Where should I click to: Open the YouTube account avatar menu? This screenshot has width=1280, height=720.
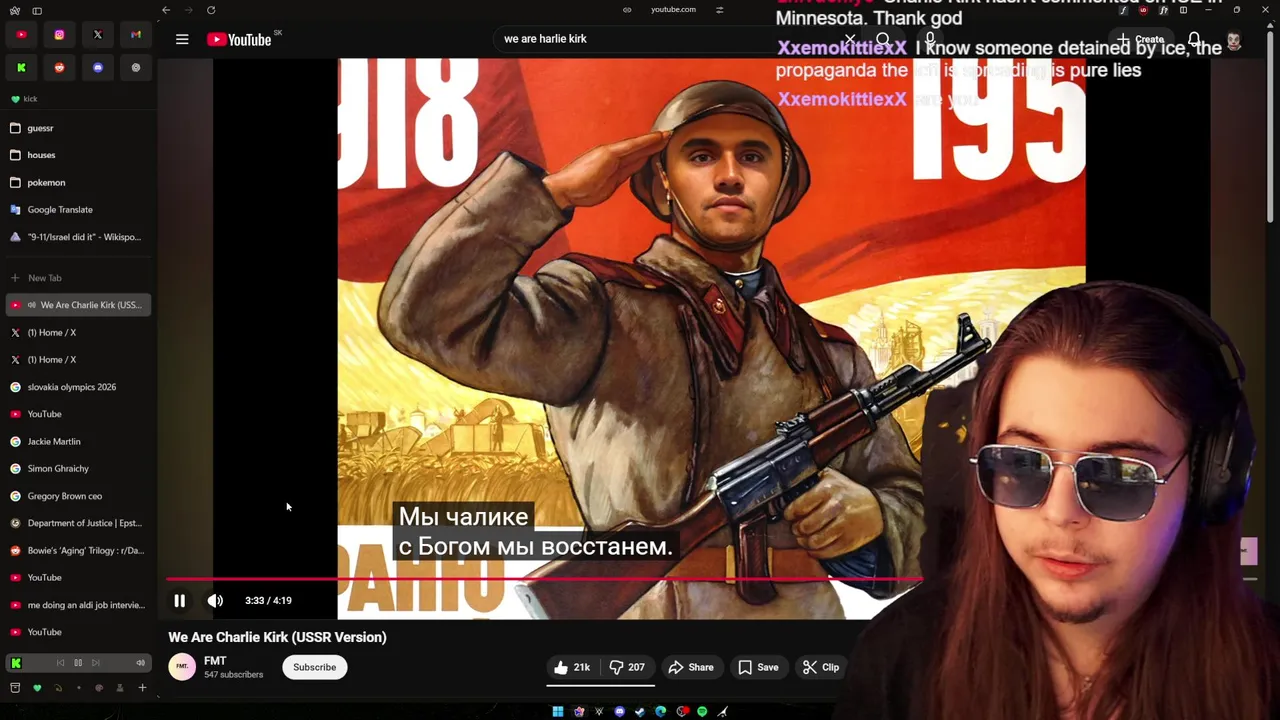[x=1234, y=40]
